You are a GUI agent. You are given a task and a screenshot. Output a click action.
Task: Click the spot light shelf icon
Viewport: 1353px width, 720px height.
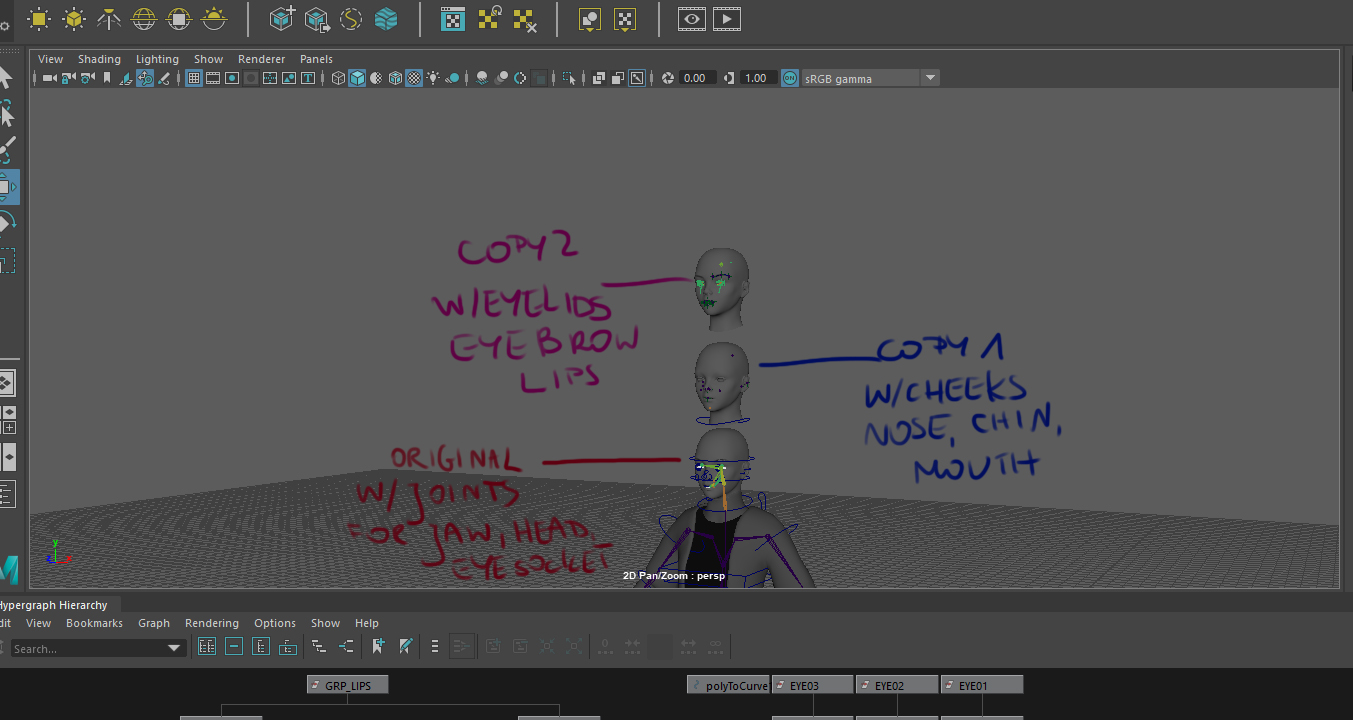[109, 18]
